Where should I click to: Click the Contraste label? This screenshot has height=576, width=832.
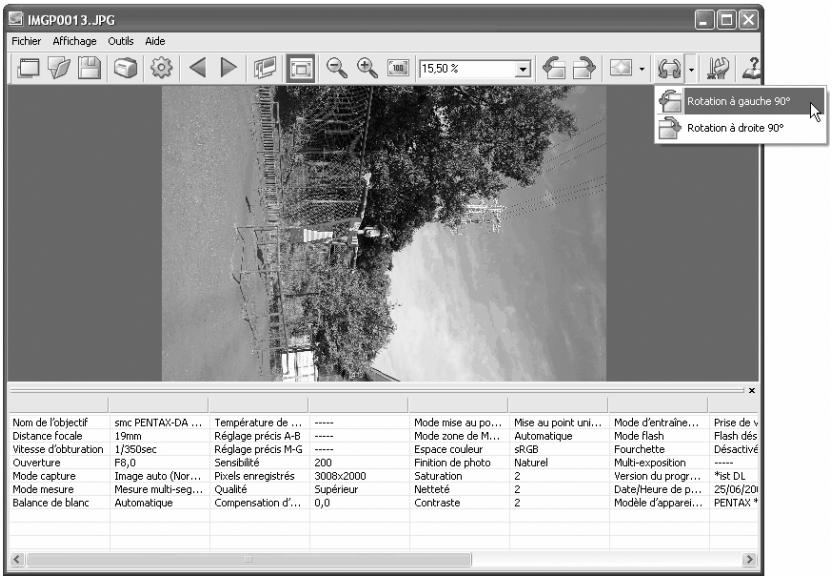[x=437, y=502]
